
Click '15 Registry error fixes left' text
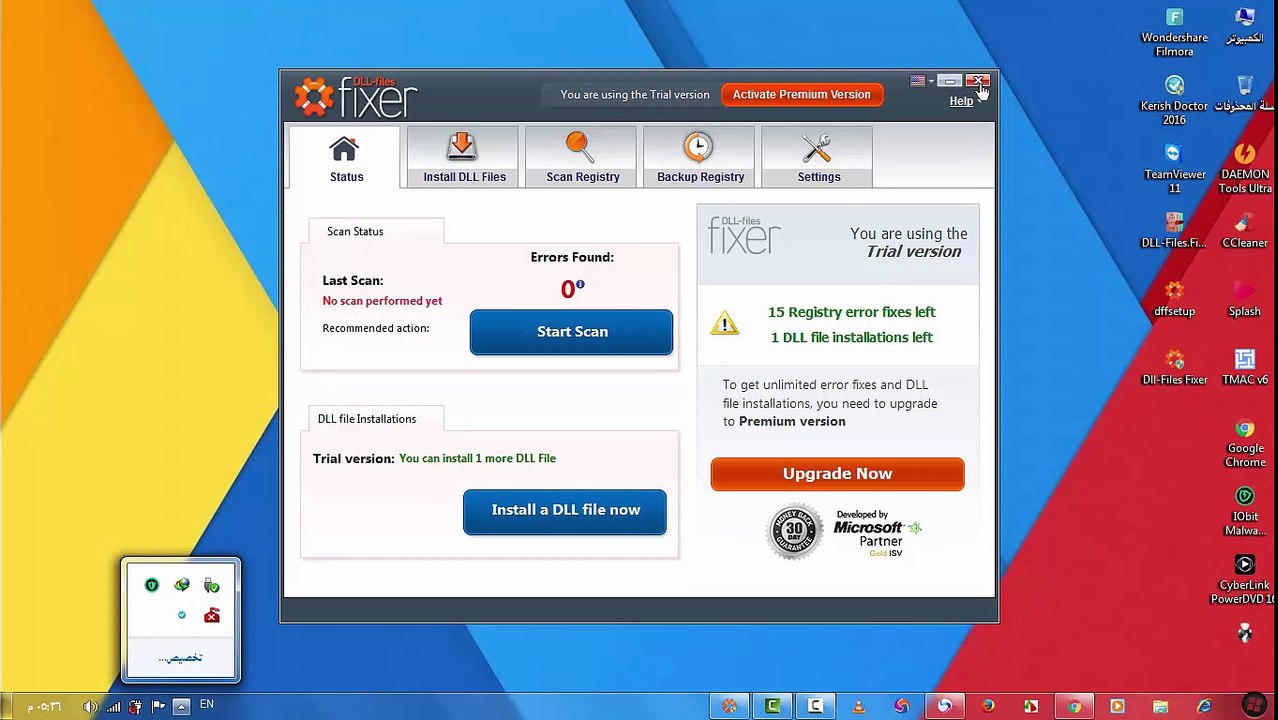[x=851, y=312]
